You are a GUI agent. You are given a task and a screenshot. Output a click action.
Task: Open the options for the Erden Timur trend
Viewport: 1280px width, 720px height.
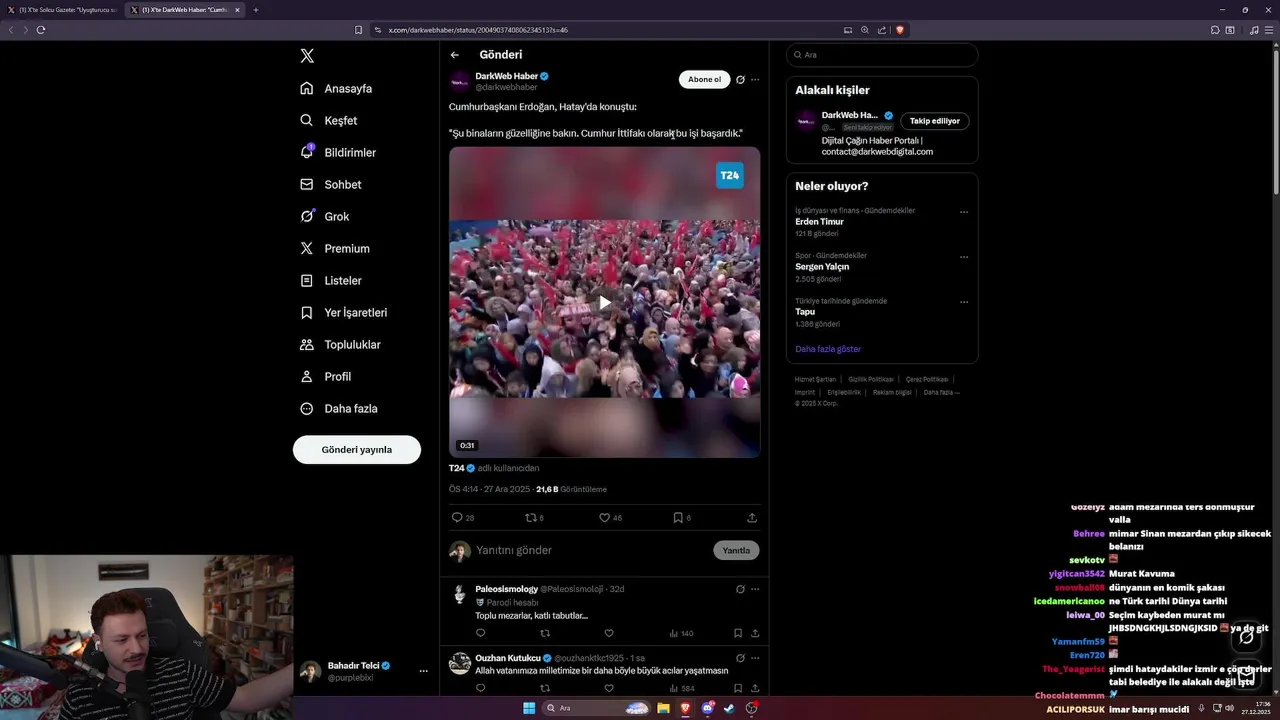point(964,212)
